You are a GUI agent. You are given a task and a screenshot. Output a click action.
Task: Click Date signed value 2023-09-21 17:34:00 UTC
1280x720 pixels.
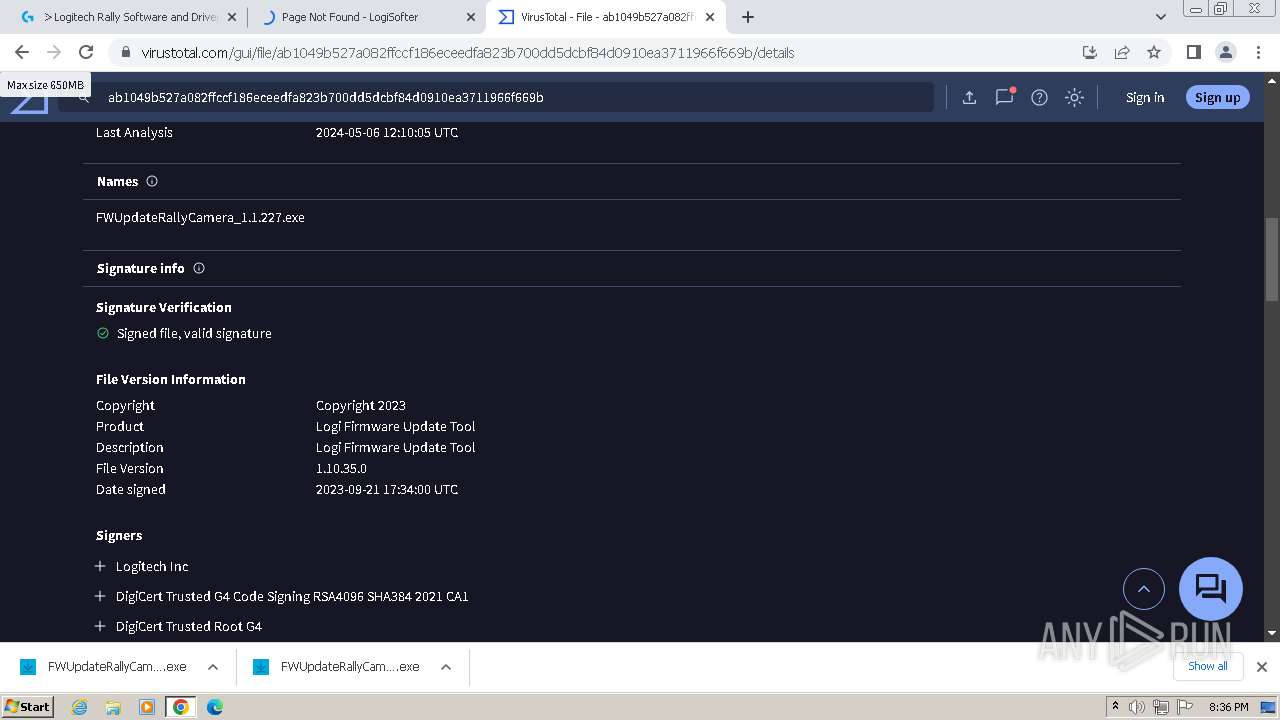tap(387, 489)
